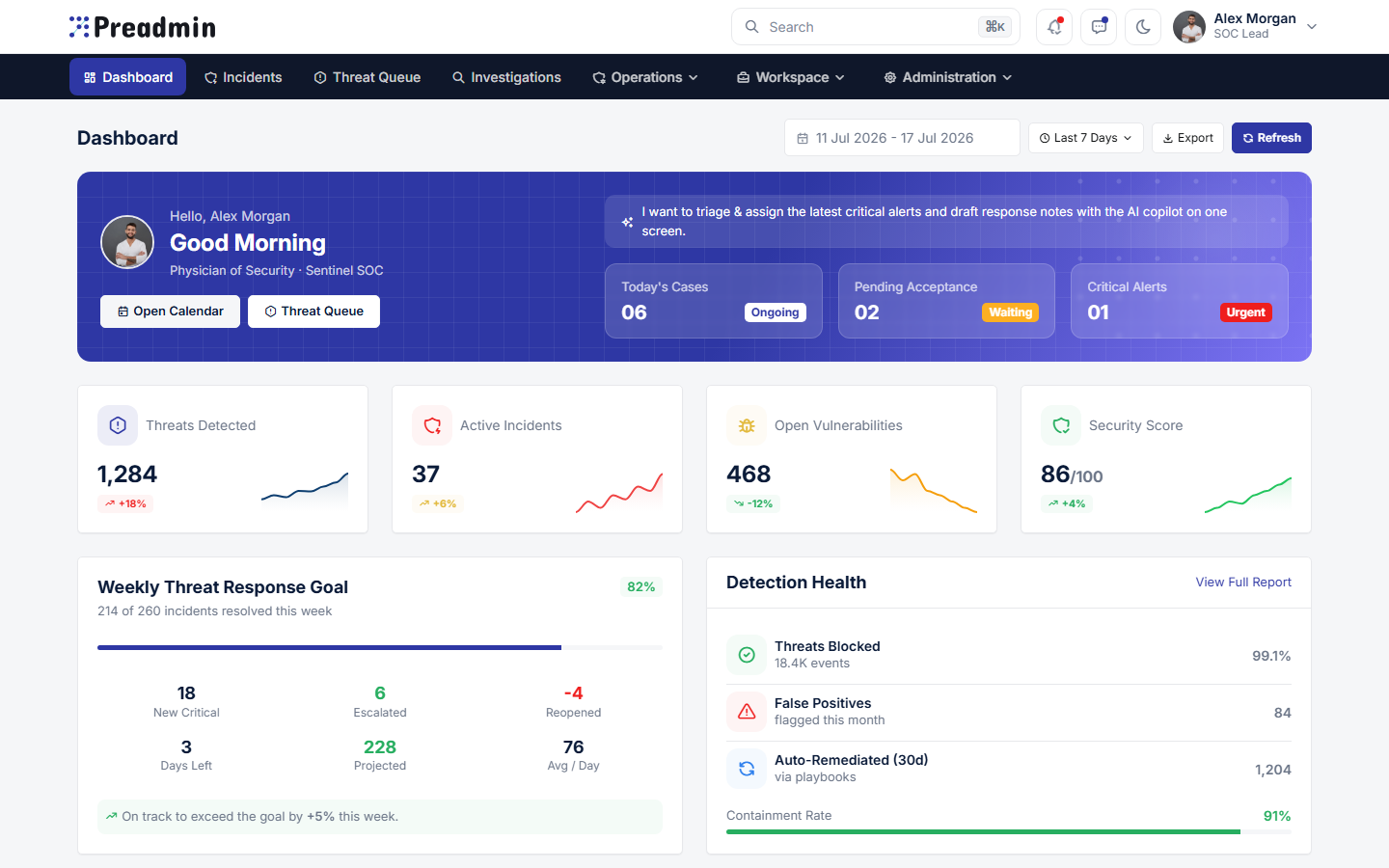Go to the Incidents tab

tap(243, 77)
